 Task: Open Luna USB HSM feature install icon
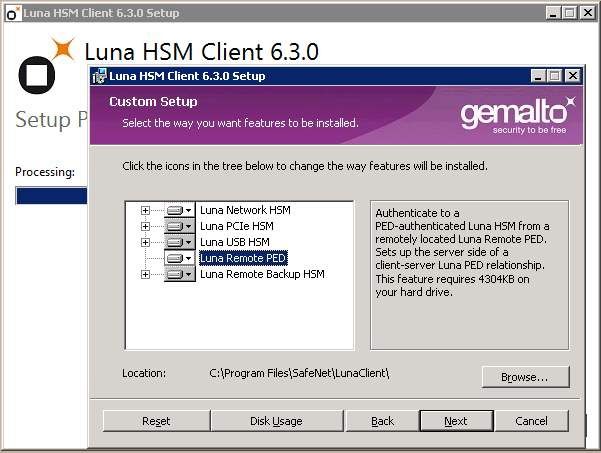tap(179, 242)
